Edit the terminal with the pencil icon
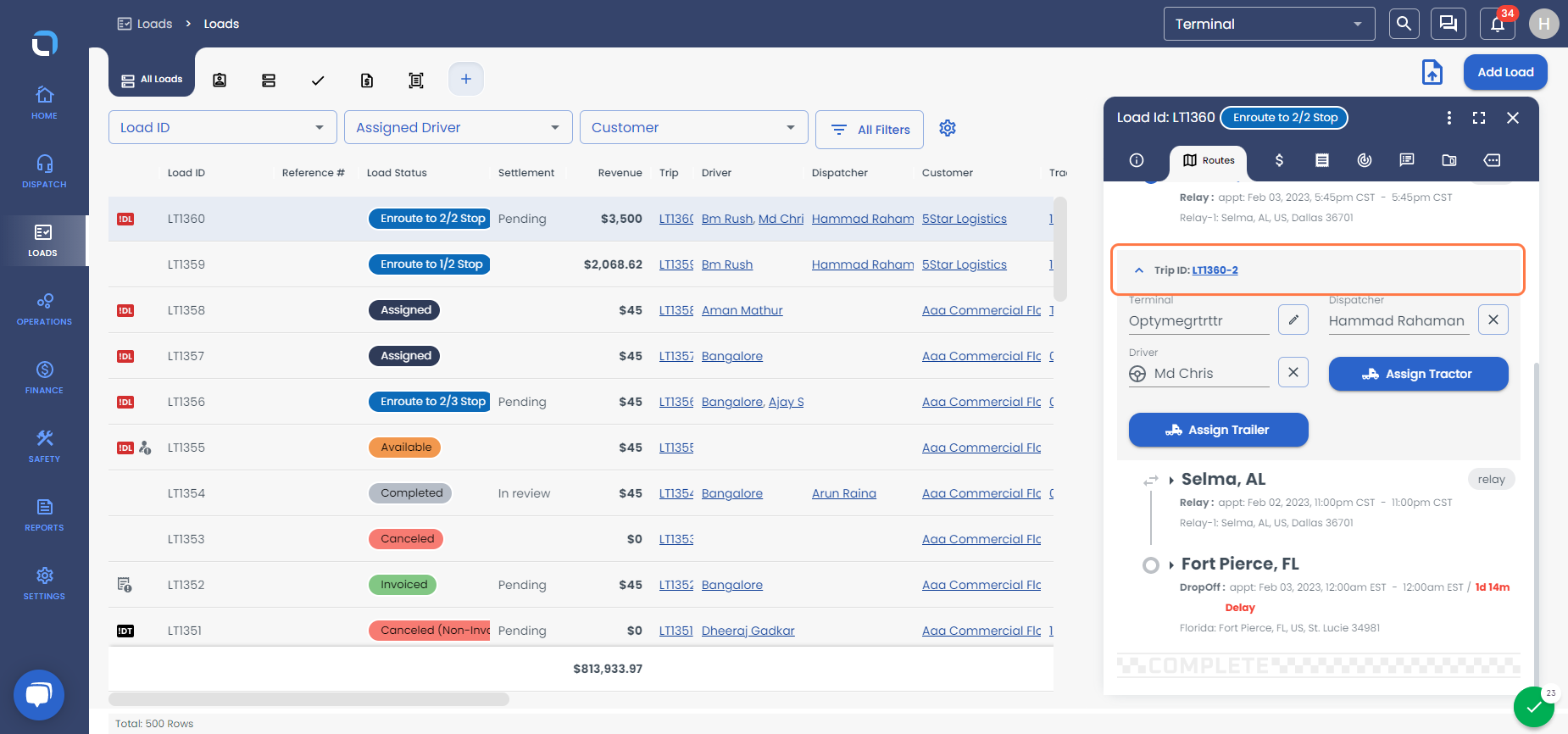 [x=1293, y=320]
